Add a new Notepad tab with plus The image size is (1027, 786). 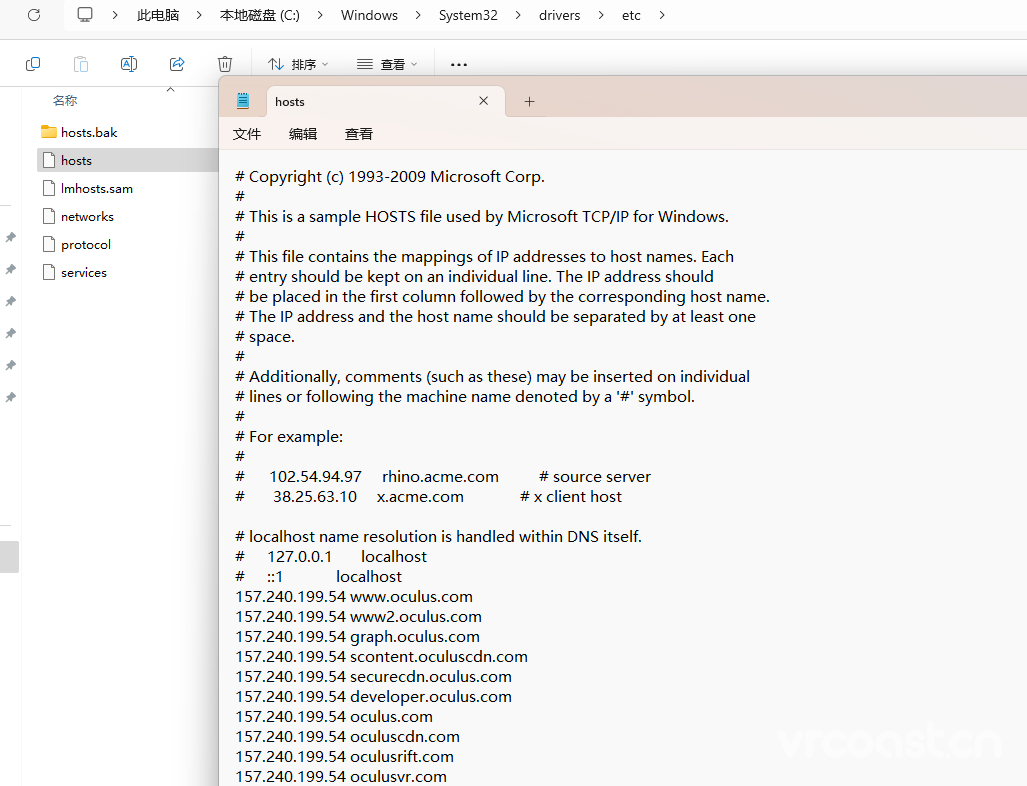tap(529, 102)
